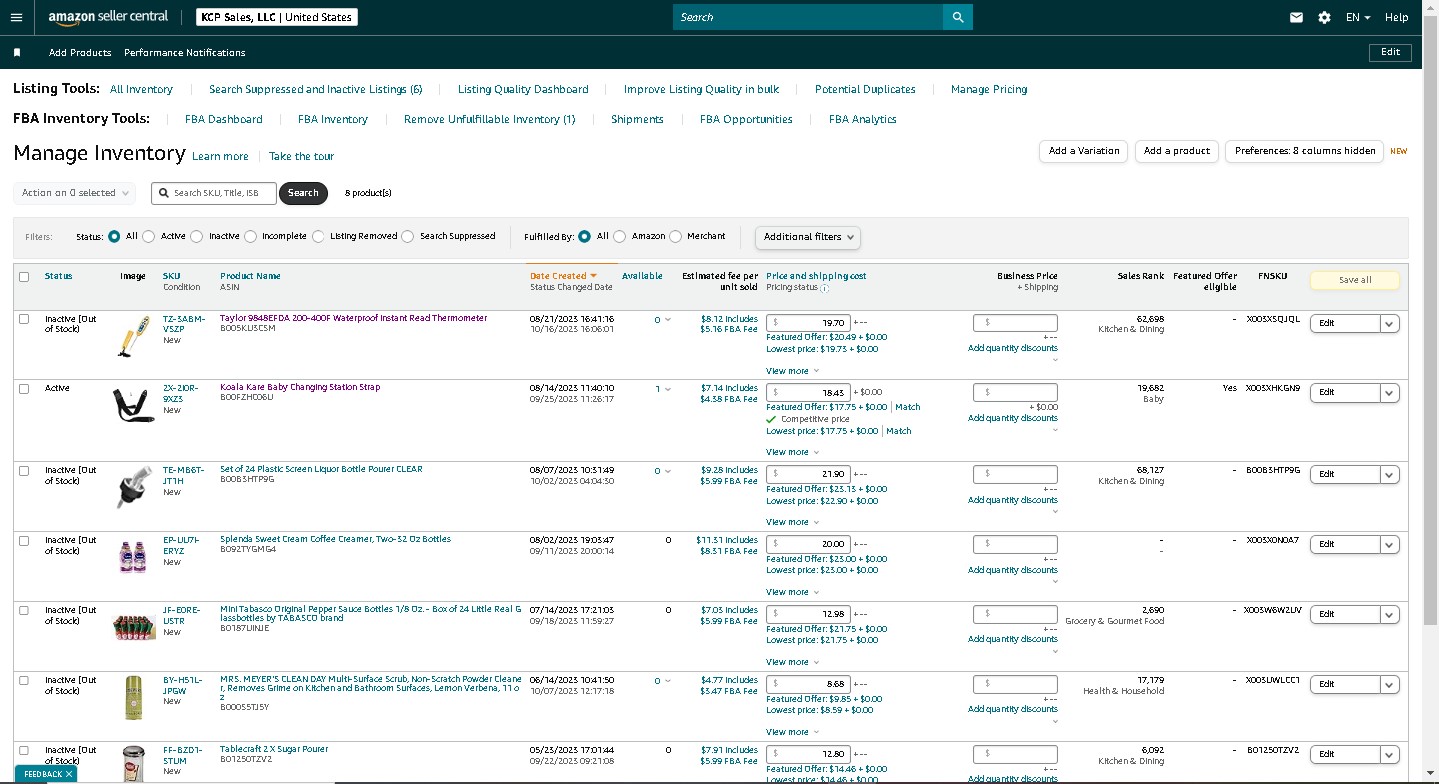
Task: Click the bookmark icon beside Add Products
Action: tap(17, 52)
